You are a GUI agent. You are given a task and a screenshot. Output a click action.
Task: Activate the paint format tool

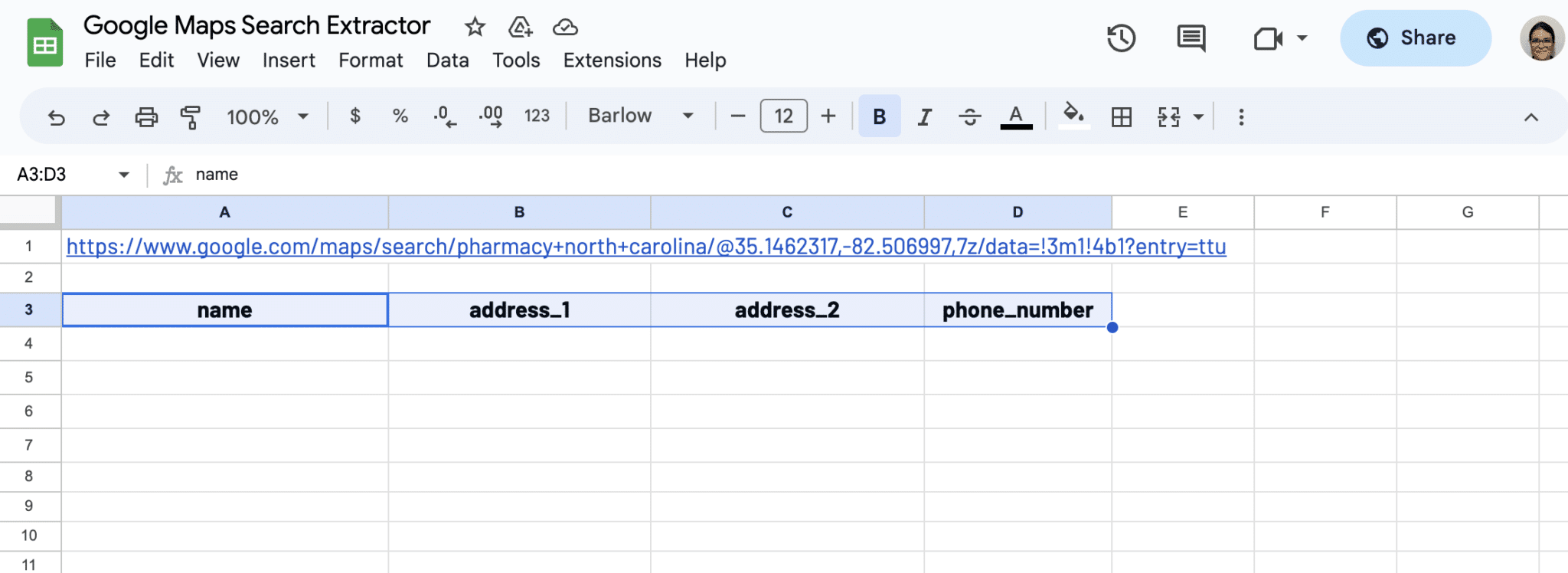coord(190,117)
